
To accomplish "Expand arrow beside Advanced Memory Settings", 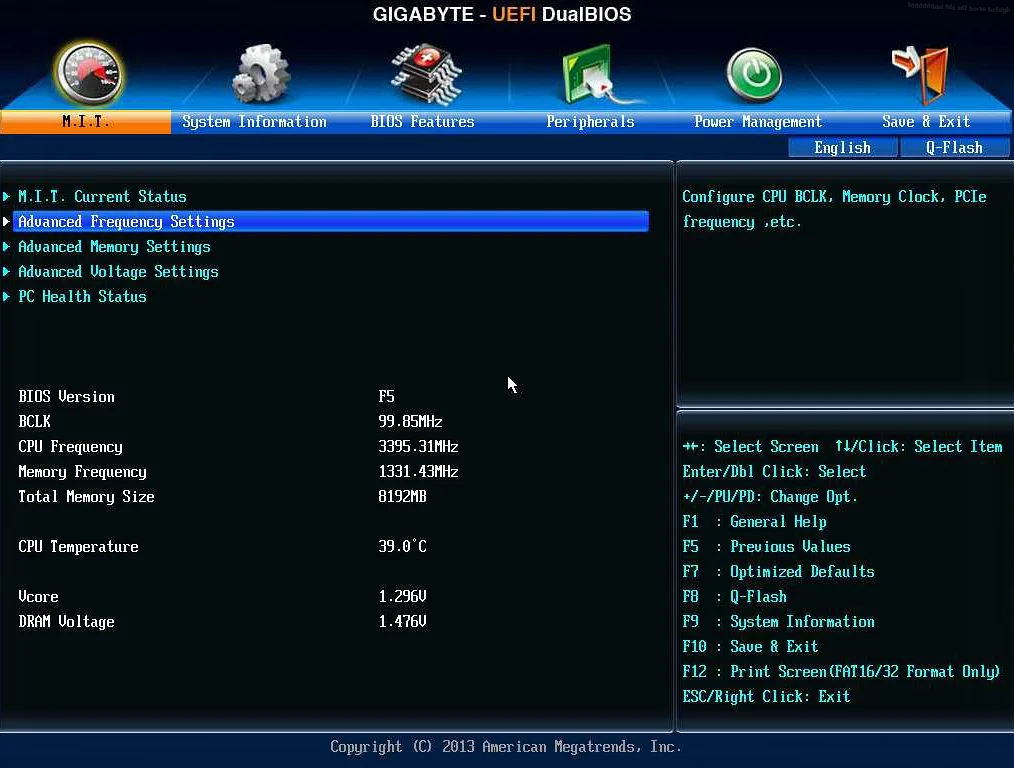I will [7, 247].
